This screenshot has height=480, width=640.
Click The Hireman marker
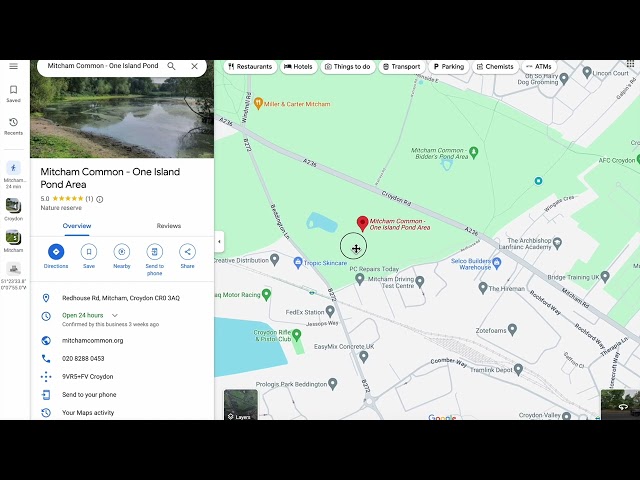[x=483, y=288]
